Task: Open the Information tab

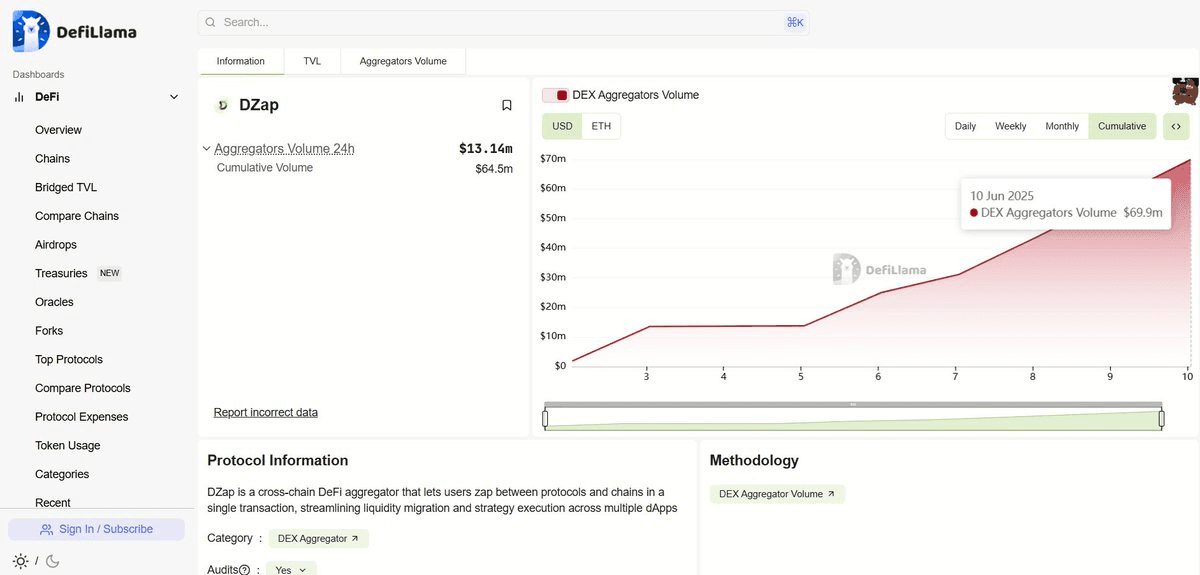Action: (x=241, y=61)
